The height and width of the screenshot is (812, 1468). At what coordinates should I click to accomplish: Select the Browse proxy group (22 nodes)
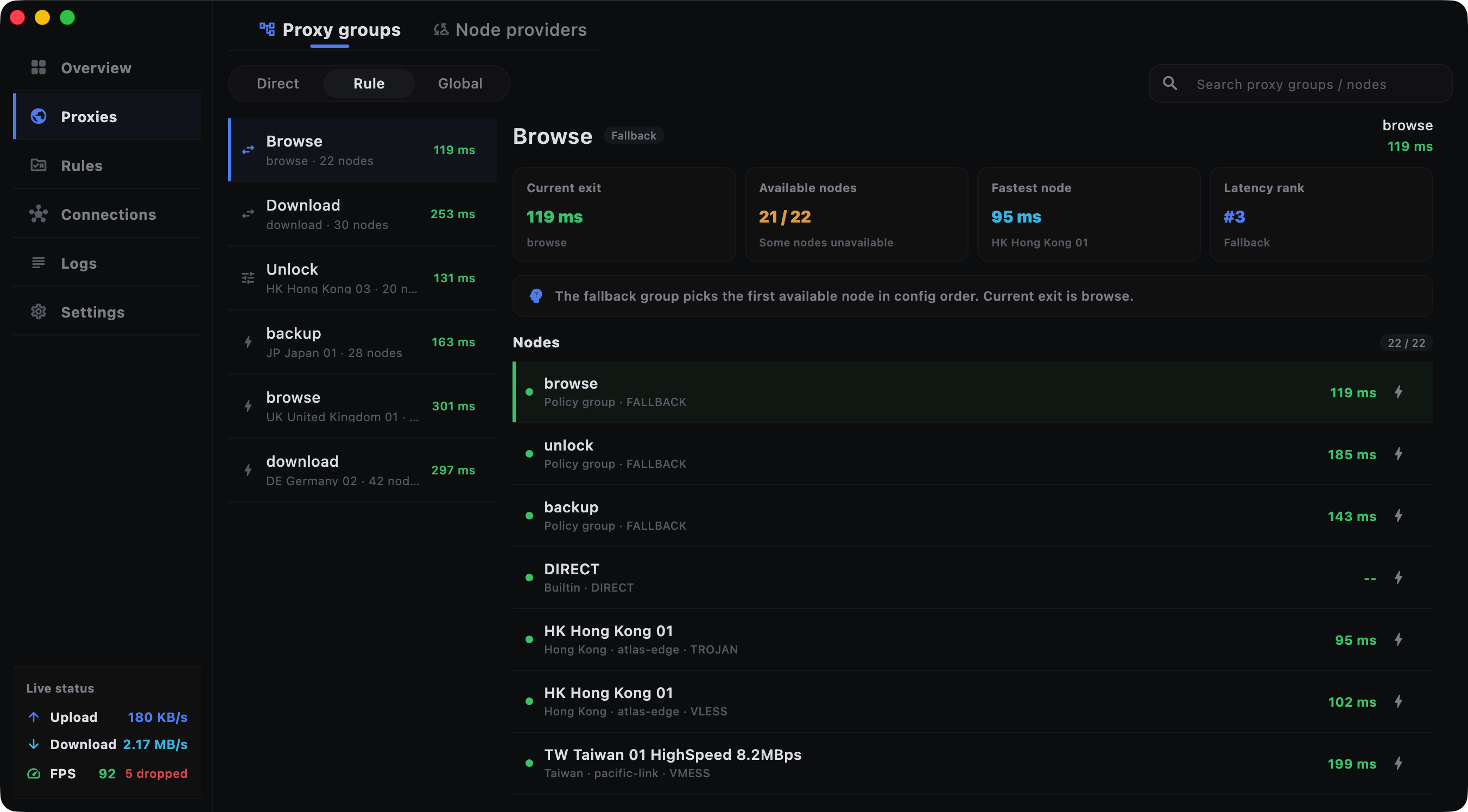[363, 150]
